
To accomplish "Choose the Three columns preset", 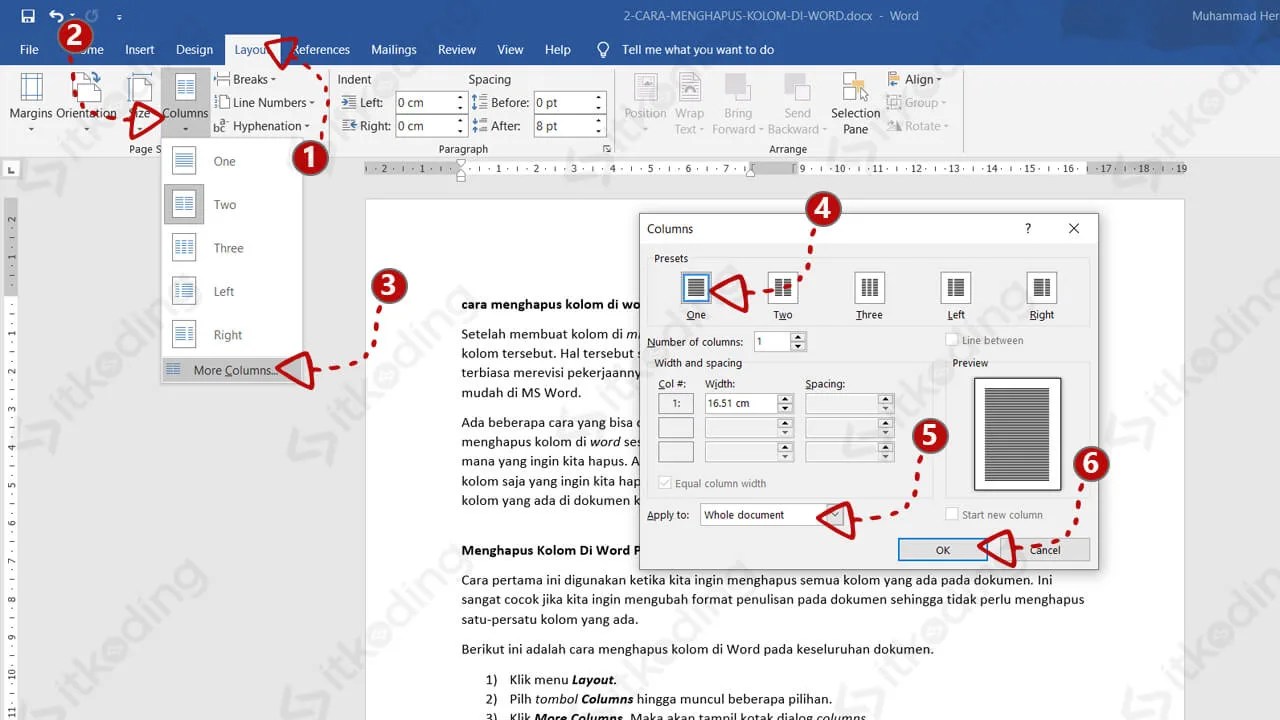I will tap(868, 288).
